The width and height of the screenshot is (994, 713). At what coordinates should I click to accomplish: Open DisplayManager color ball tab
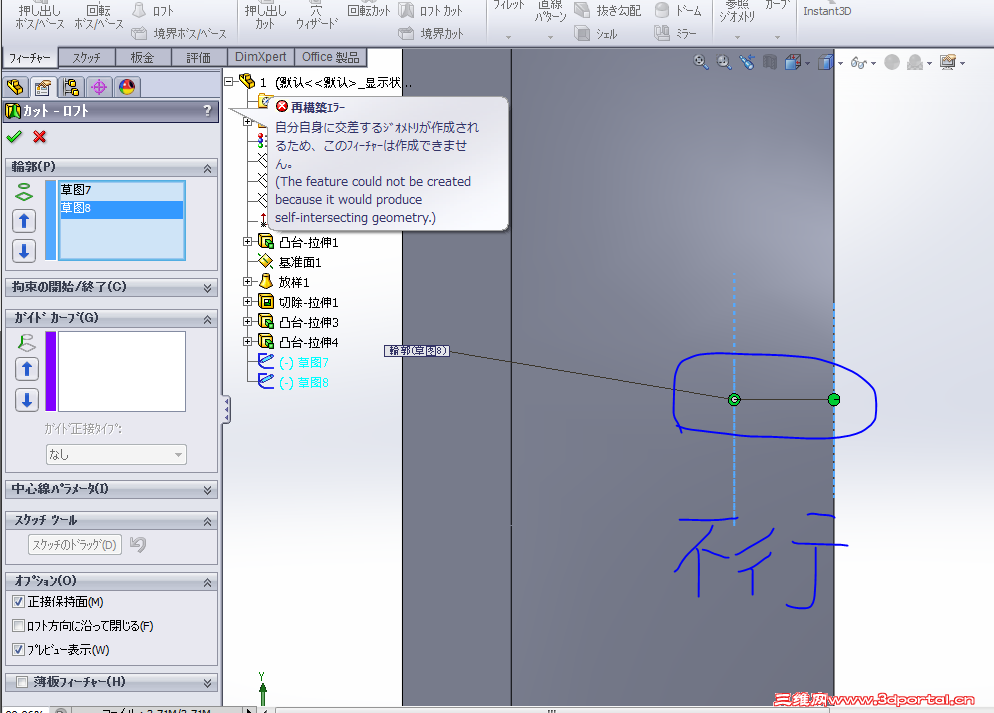coord(127,87)
